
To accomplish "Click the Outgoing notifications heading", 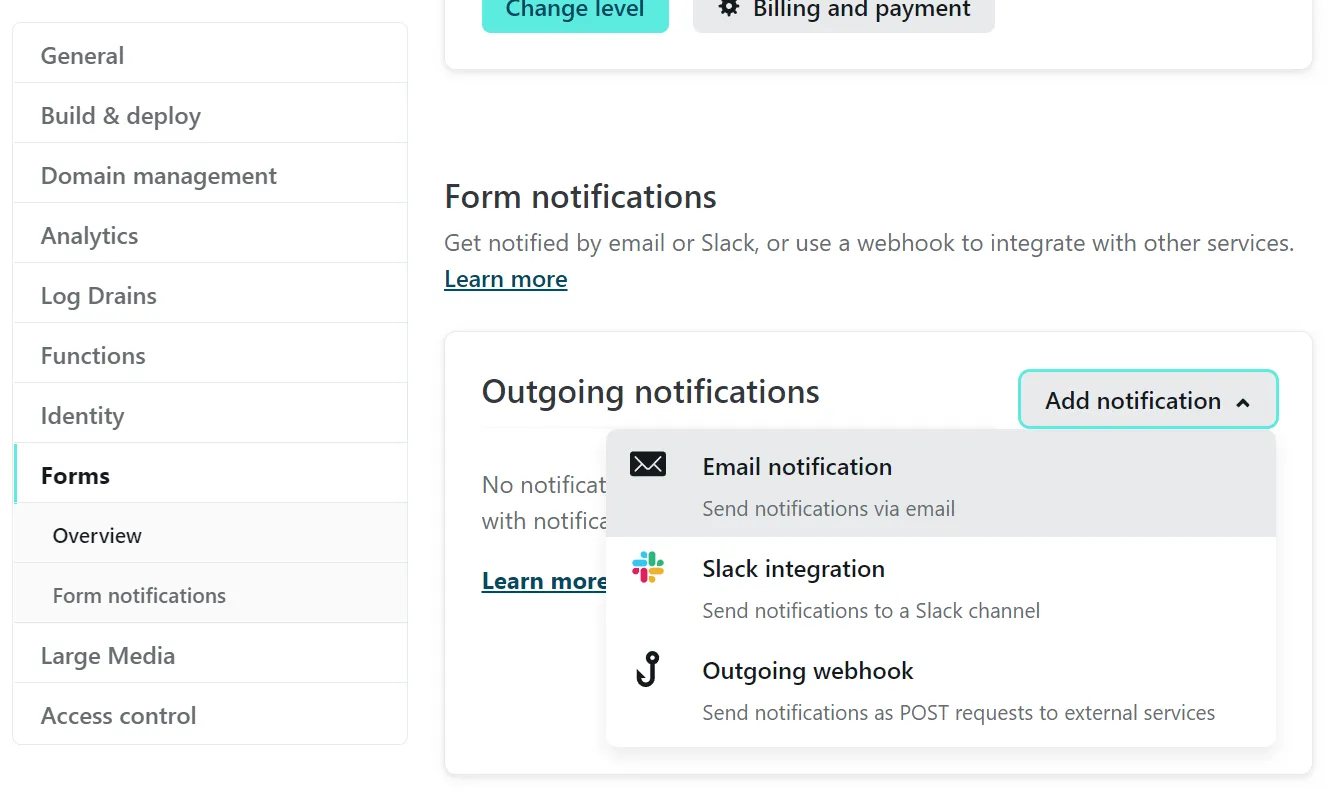I will (651, 391).
